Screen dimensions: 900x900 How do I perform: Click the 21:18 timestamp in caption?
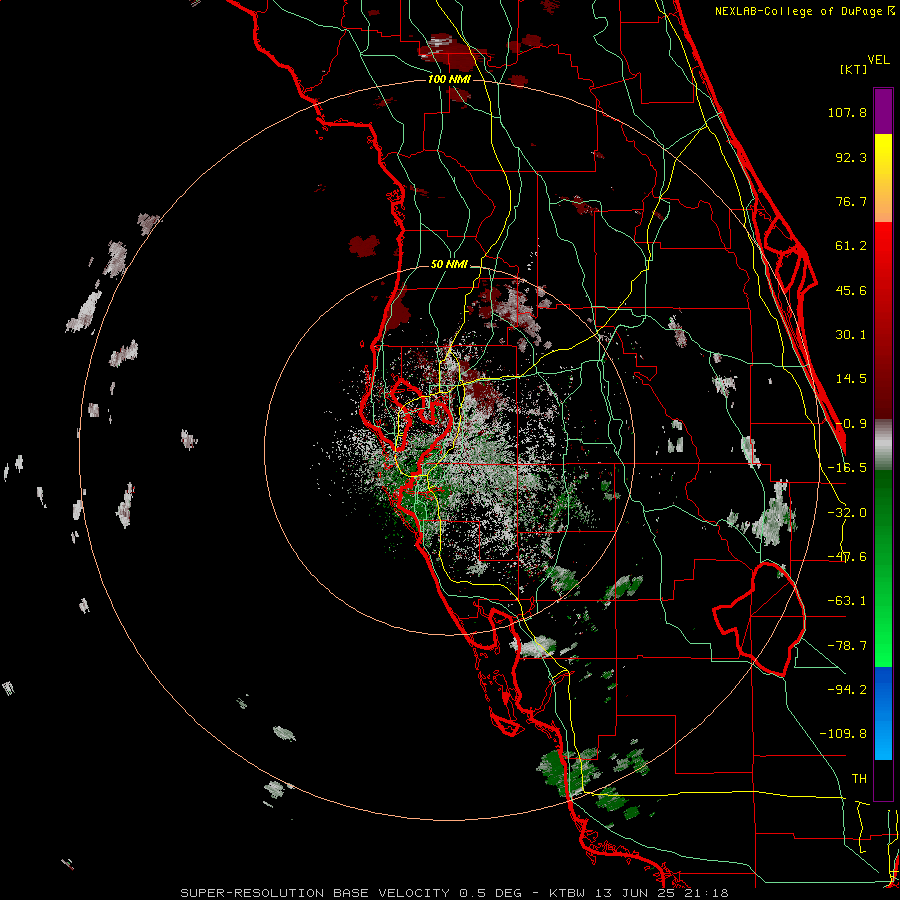708,893
